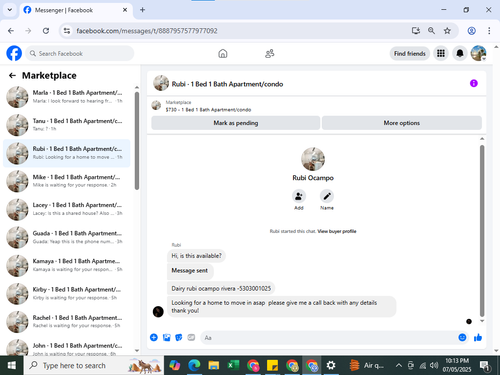Open Kirby conversation in the list

click(67, 294)
